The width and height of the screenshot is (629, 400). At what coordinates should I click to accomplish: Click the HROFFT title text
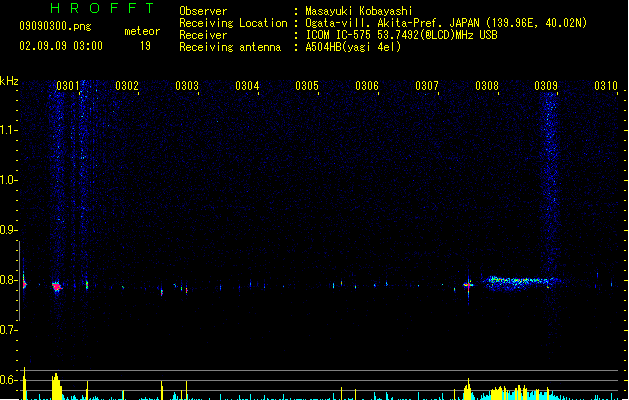pos(102,8)
